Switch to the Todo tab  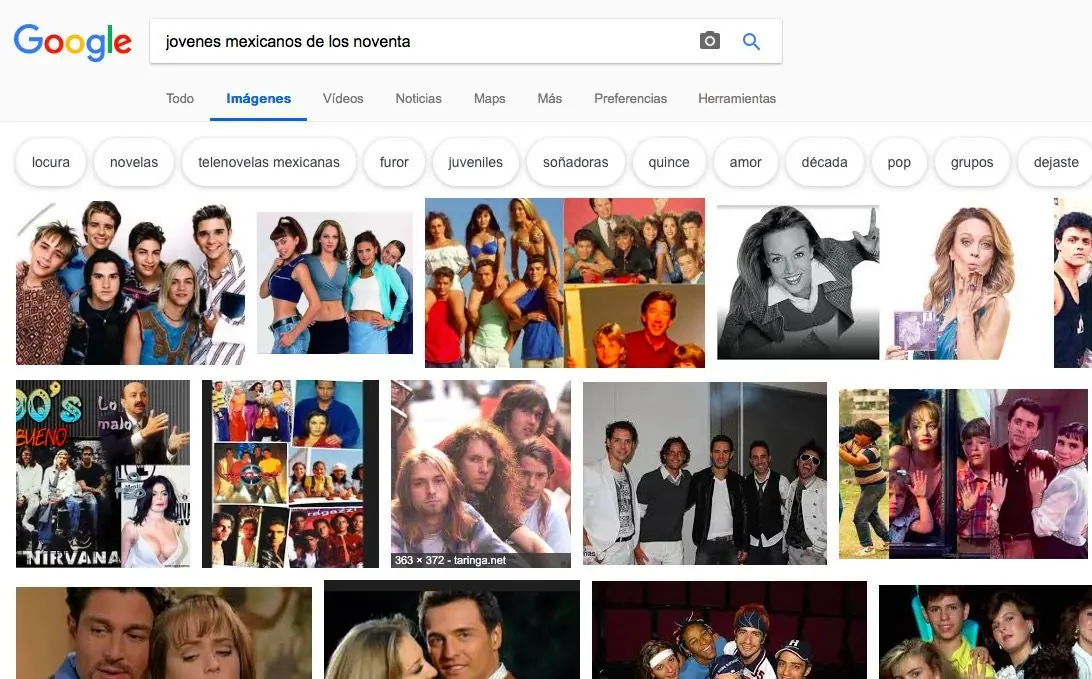(180, 98)
